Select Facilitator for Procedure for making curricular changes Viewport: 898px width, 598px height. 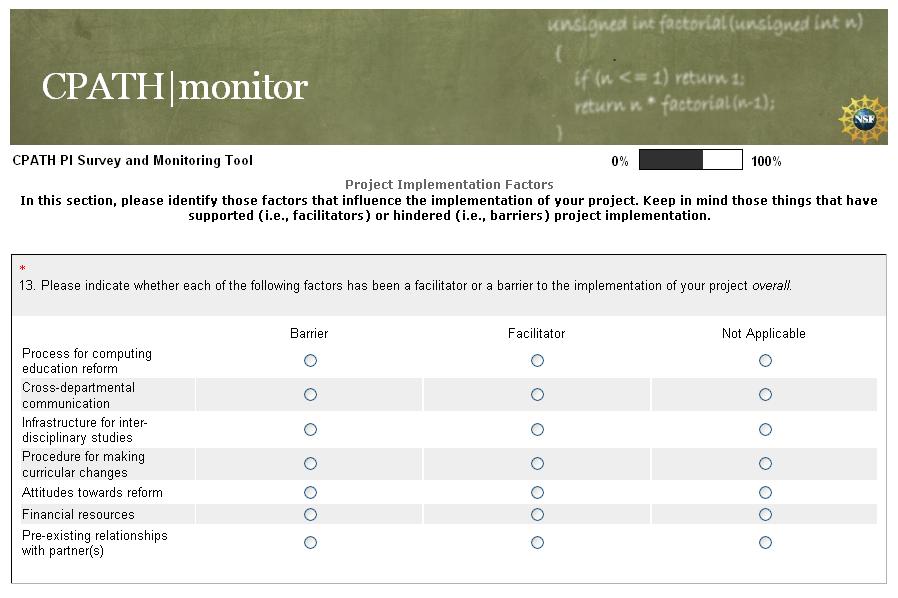(537, 464)
